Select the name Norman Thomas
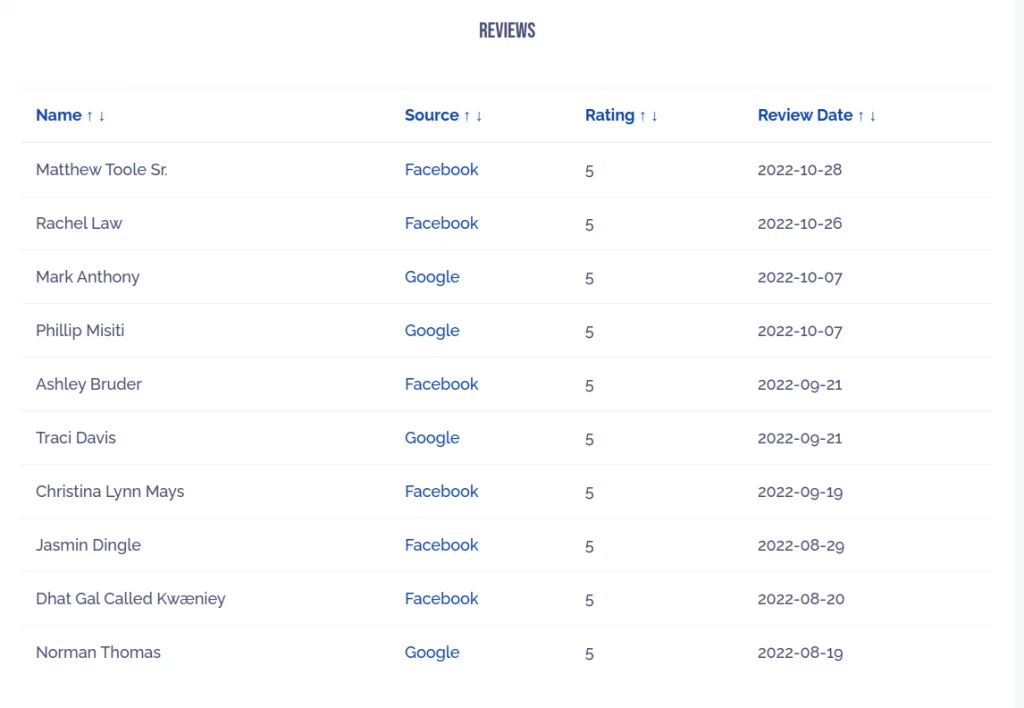Viewport: 1024px width, 708px height. coord(98,652)
